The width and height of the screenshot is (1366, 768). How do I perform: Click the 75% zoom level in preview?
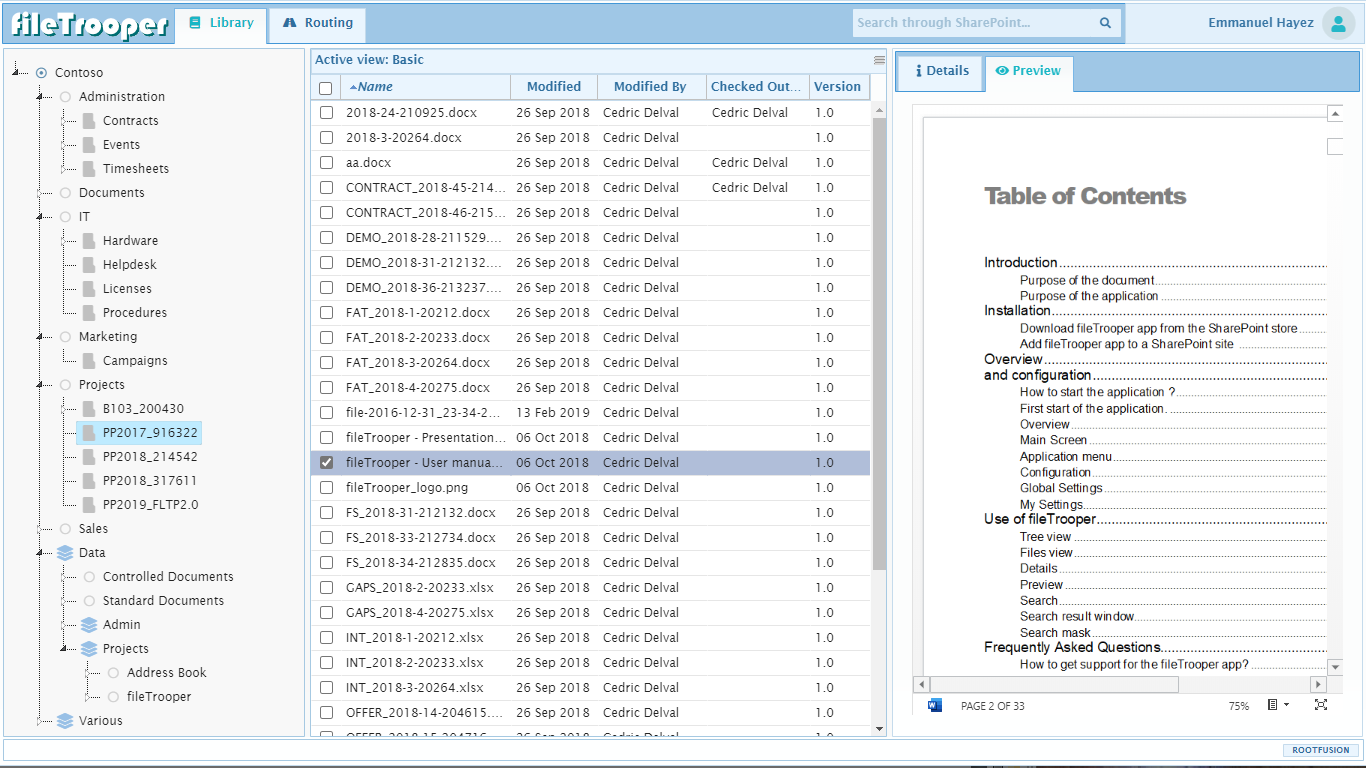[1239, 706]
